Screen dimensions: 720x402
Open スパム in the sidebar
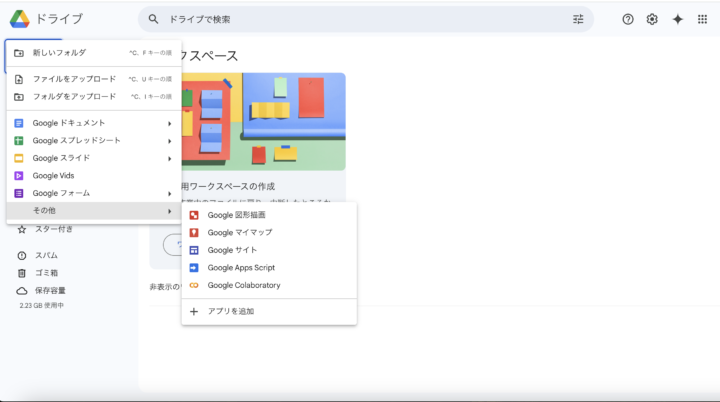(x=46, y=255)
